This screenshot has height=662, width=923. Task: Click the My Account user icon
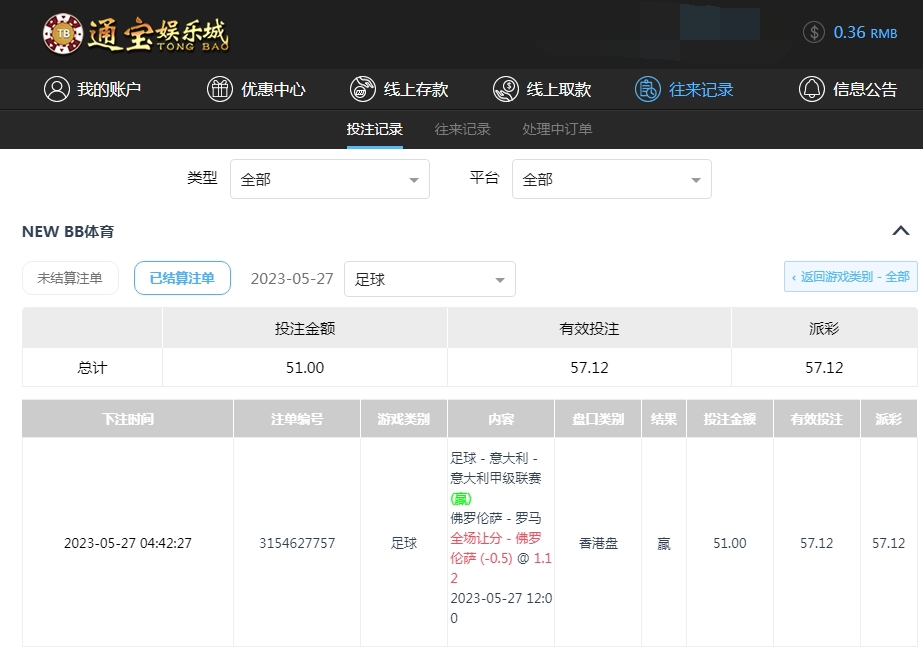[57, 89]
